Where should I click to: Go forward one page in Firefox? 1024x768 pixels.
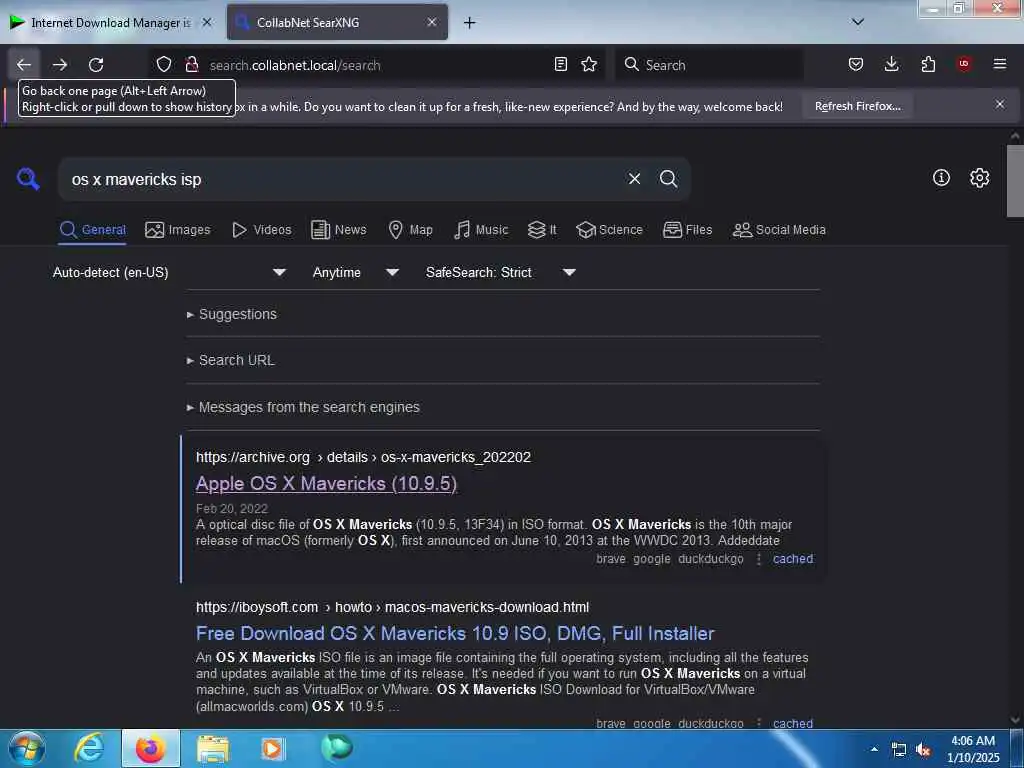[x=60, y=65]
